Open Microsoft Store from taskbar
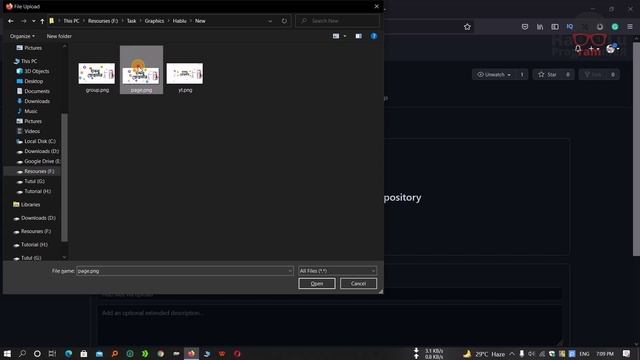 (x=84, y=354)
